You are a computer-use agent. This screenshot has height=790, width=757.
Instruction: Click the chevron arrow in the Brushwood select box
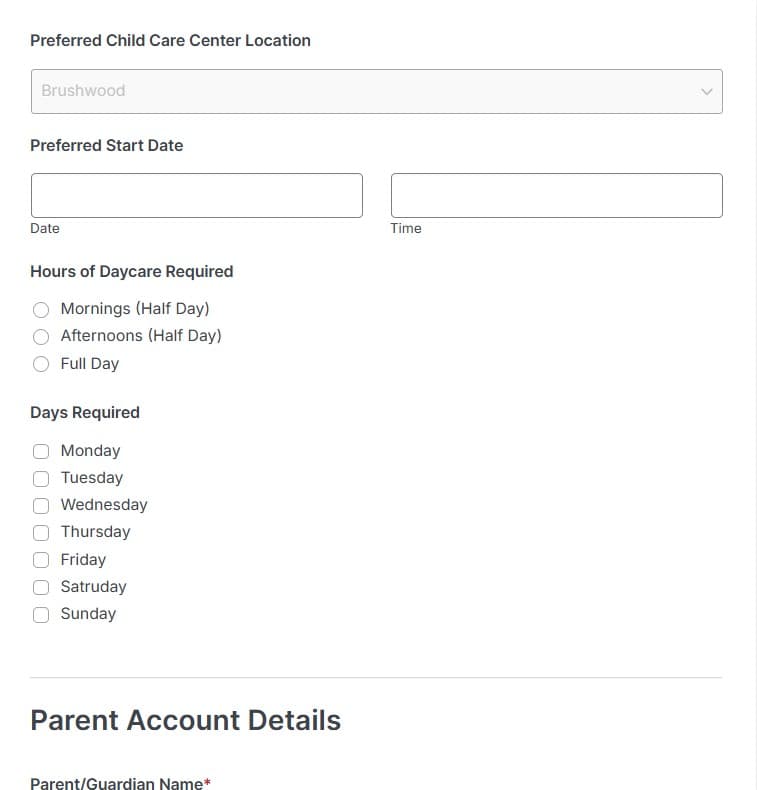[707, 92]
